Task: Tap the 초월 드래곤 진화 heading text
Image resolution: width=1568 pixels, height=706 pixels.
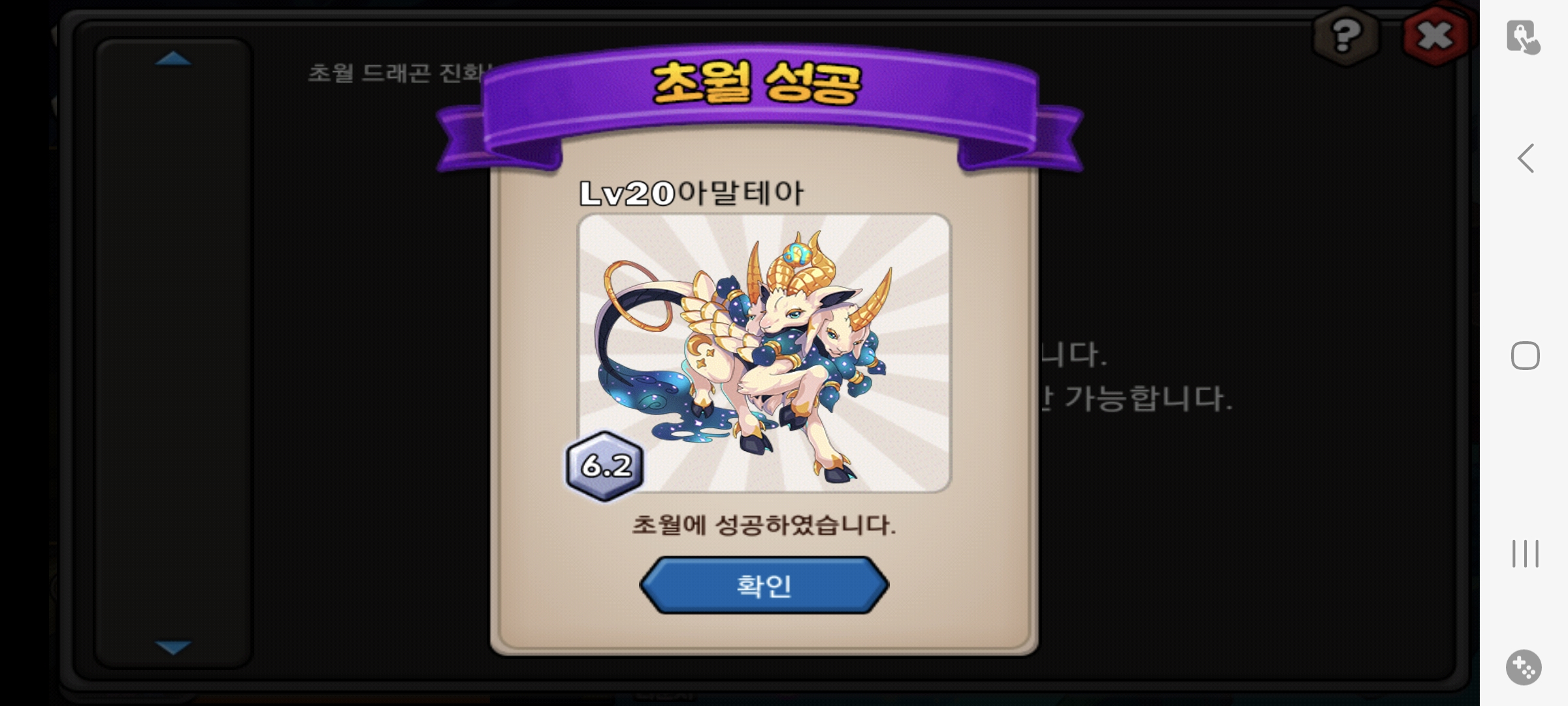Action: pos(399,73)
